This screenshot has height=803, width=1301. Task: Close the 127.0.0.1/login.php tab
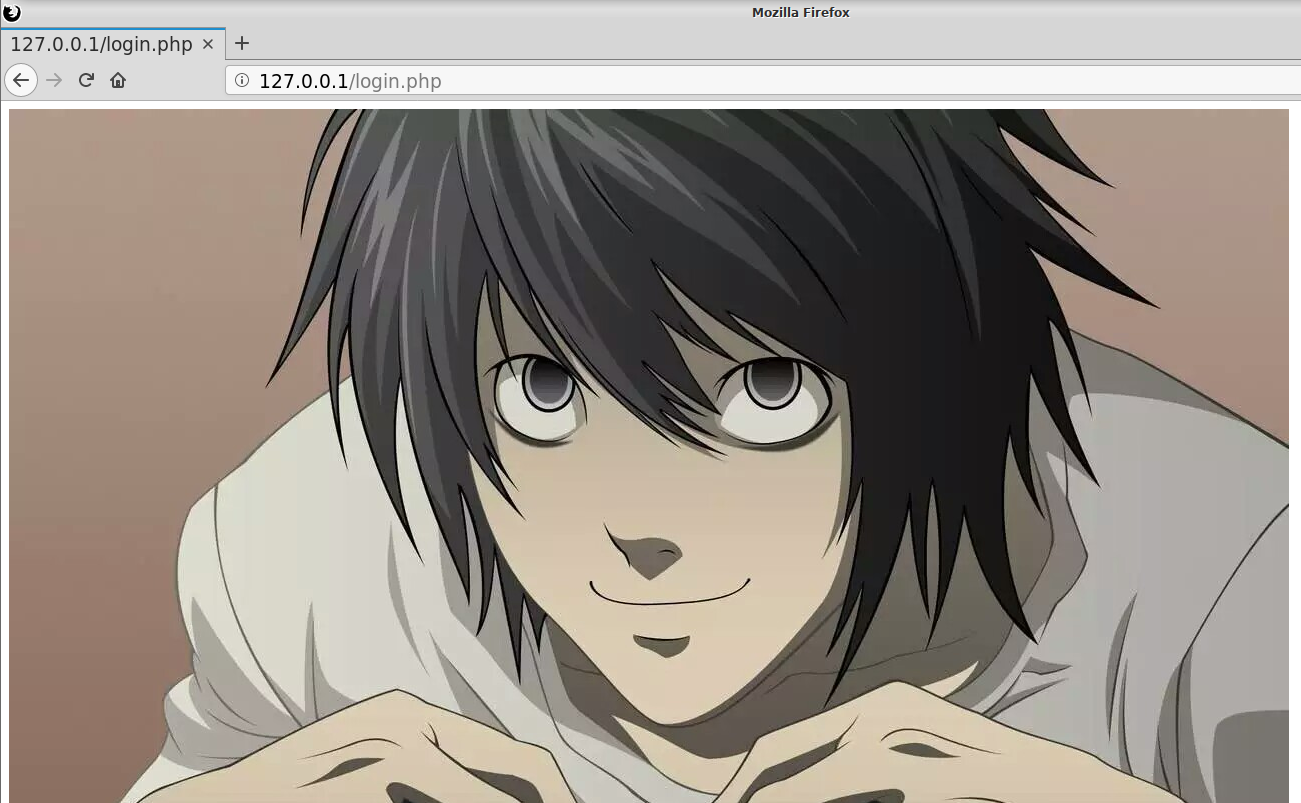pyautogui.click(x=208, y=44)
